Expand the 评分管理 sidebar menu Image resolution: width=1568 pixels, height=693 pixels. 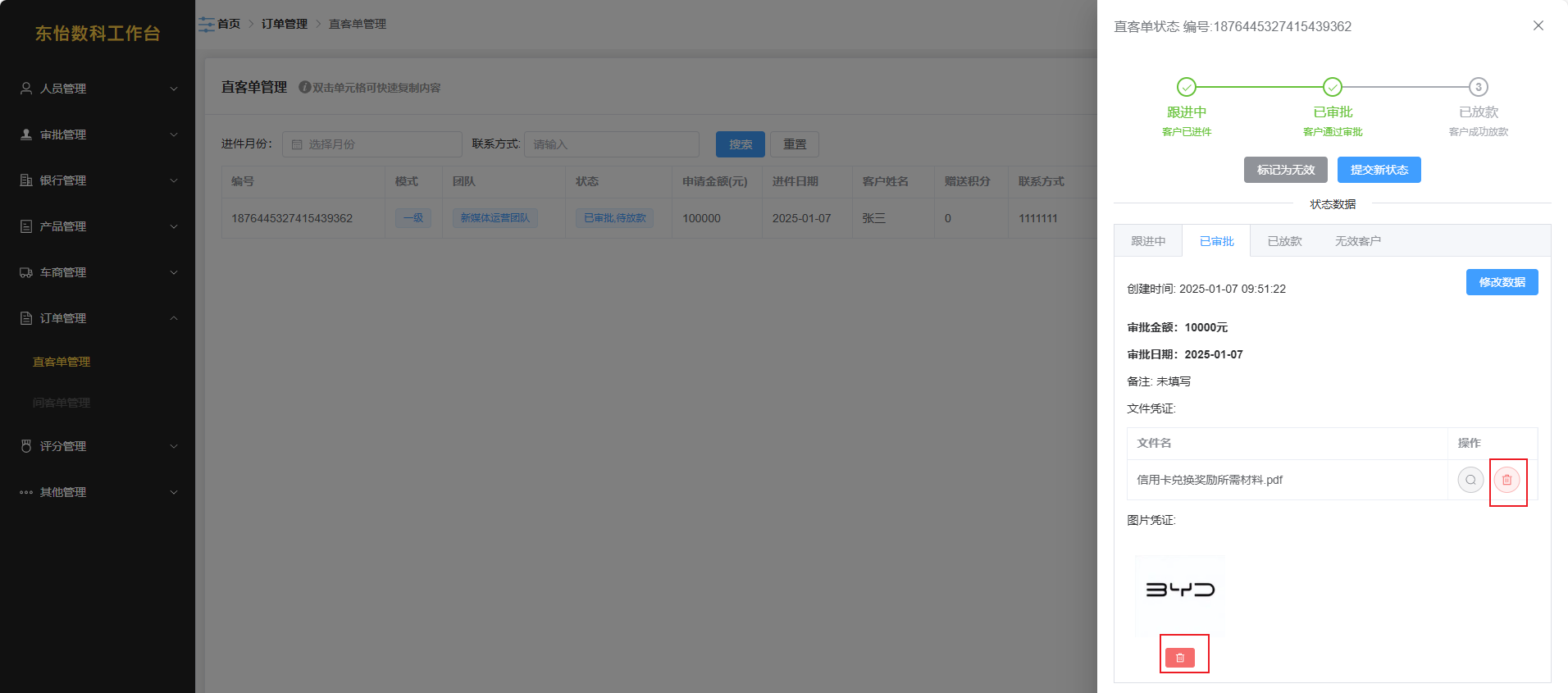(x=98, y=446)
